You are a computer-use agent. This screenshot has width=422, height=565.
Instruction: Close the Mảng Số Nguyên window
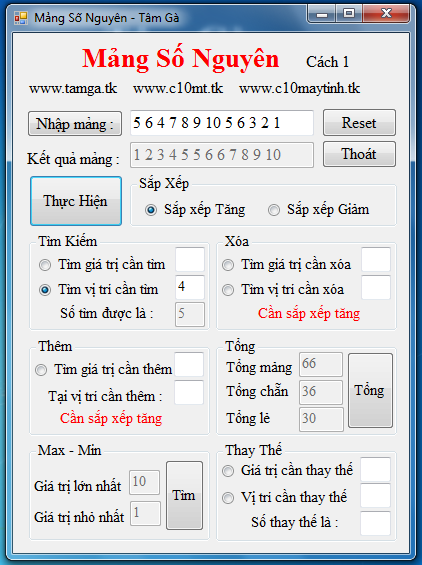click(x=386, y=14)
